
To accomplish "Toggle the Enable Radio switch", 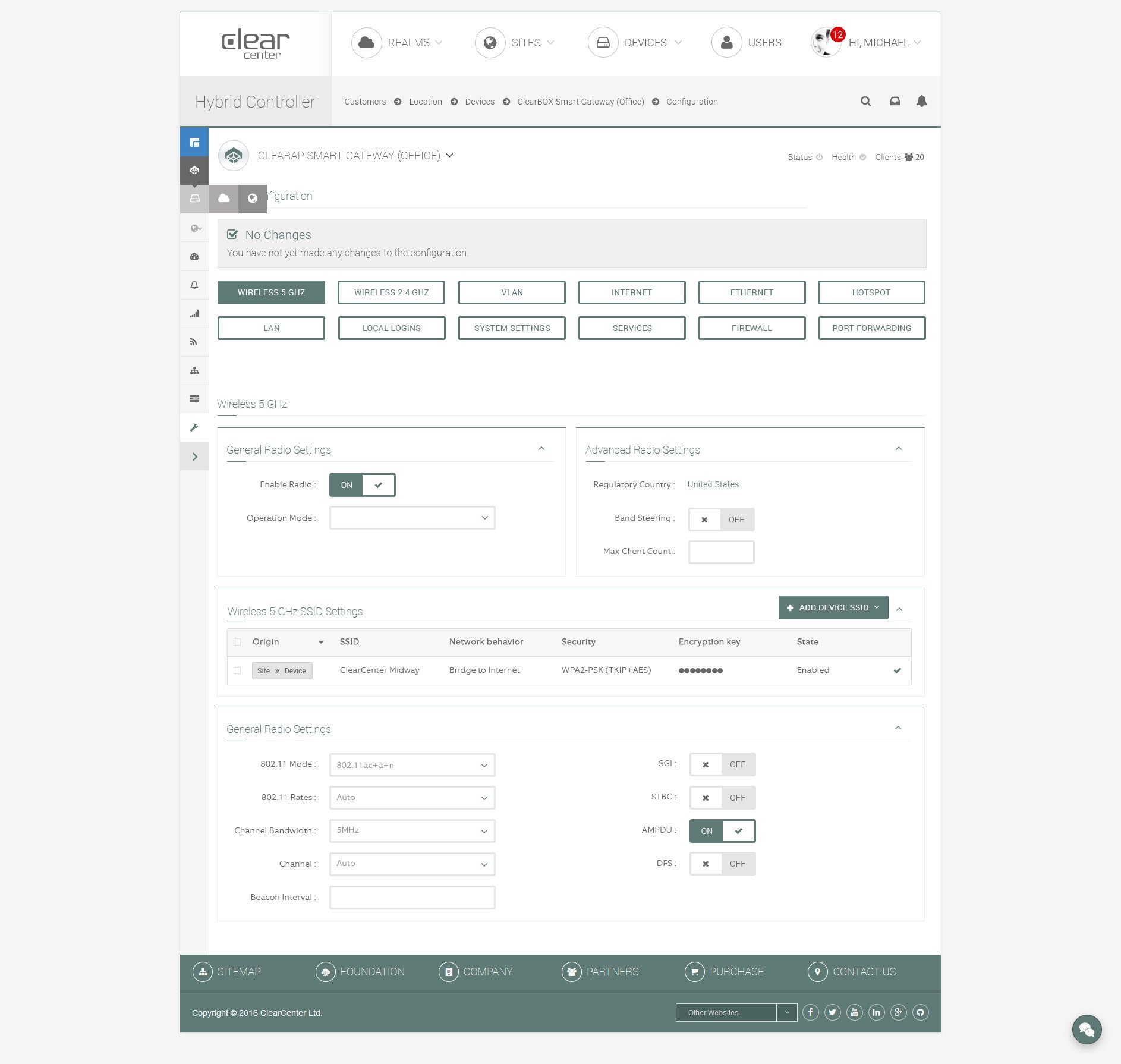I will click(x=363, y=485).
